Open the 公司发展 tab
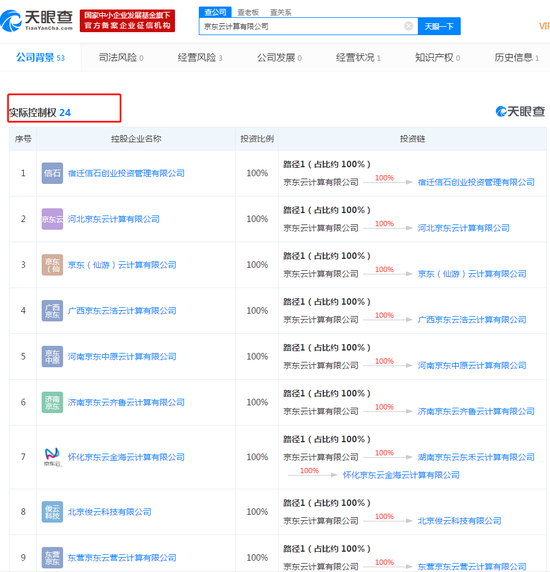 point(279,58)
